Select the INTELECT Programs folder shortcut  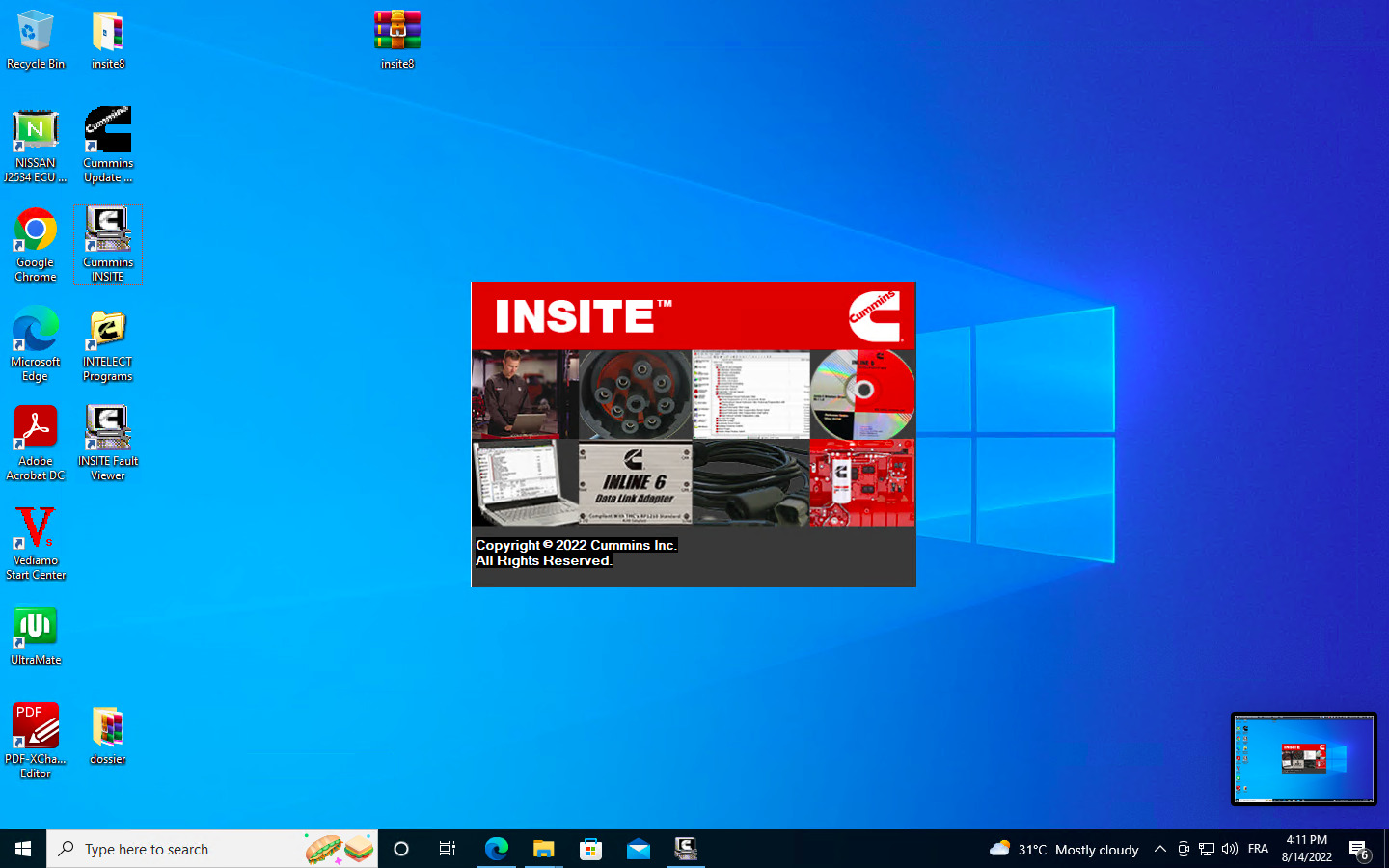tap(108, 344)
